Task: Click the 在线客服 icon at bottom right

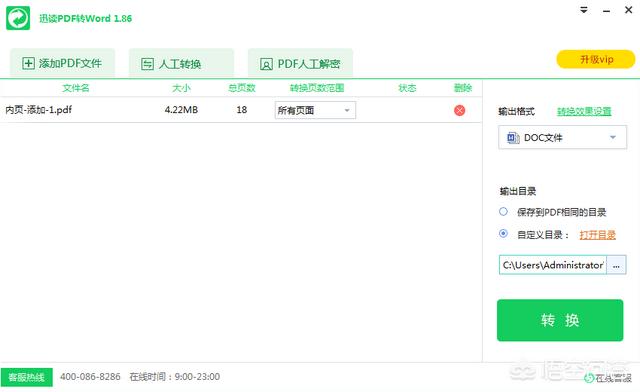Action: tap(589, 378)
